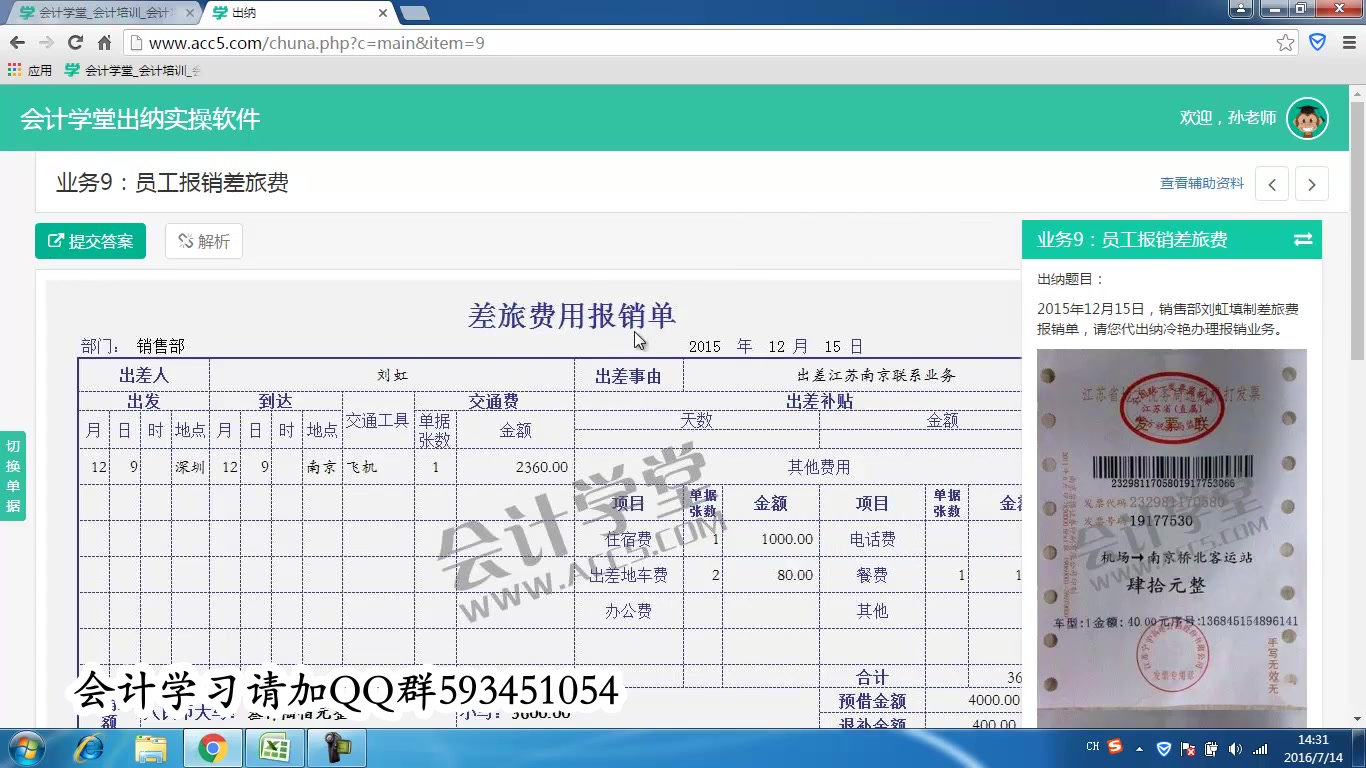1366x768 pixels.
Task: Click the 办公费 row label
Action: pos(629,611)
